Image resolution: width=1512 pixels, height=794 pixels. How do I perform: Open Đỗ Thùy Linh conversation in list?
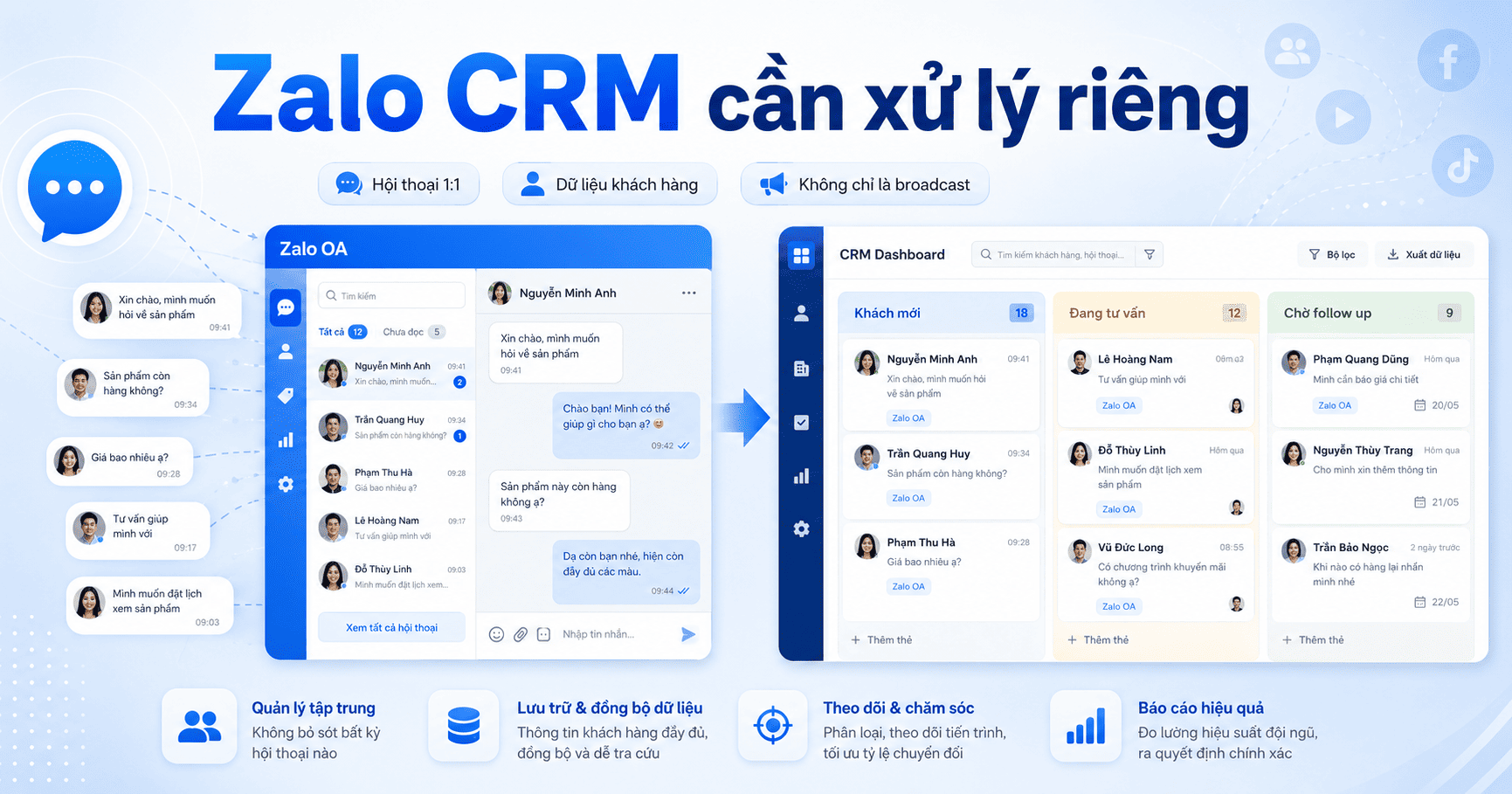391,576
